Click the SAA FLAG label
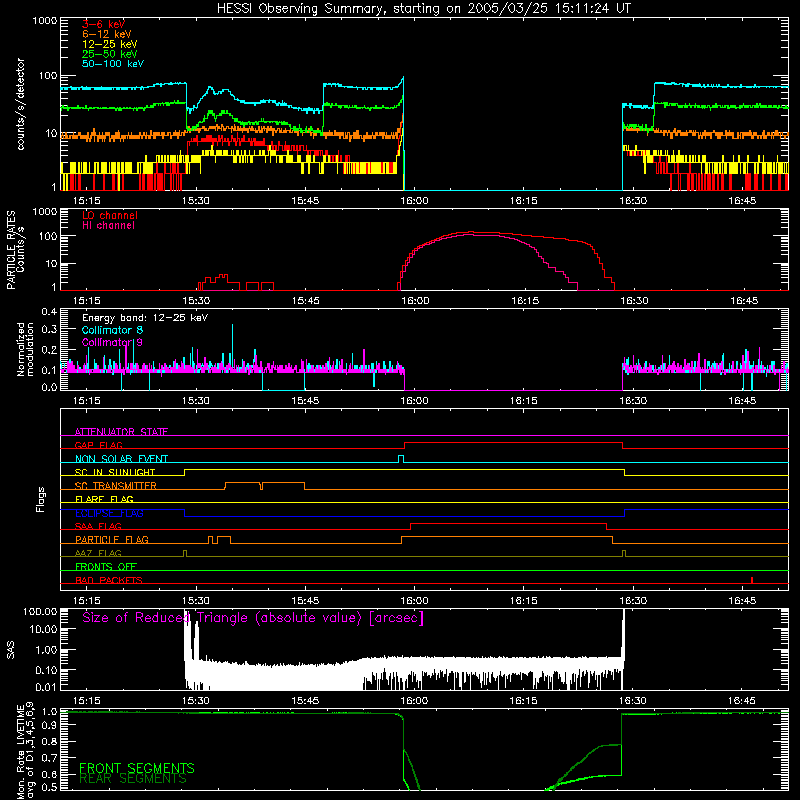The image size is (800, 800). [98, 526]
